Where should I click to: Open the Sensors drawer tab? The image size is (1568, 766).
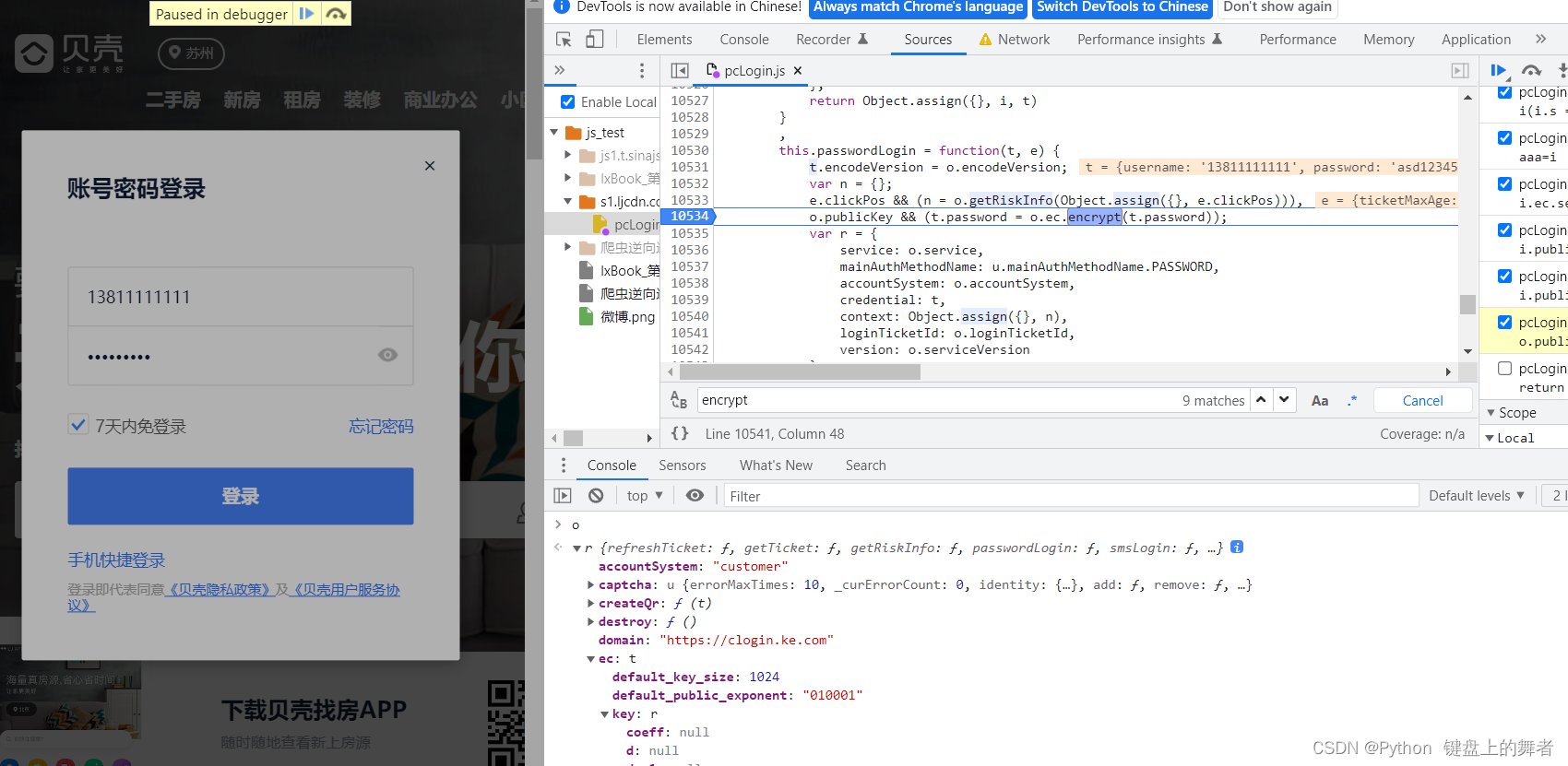pos(683,465)
